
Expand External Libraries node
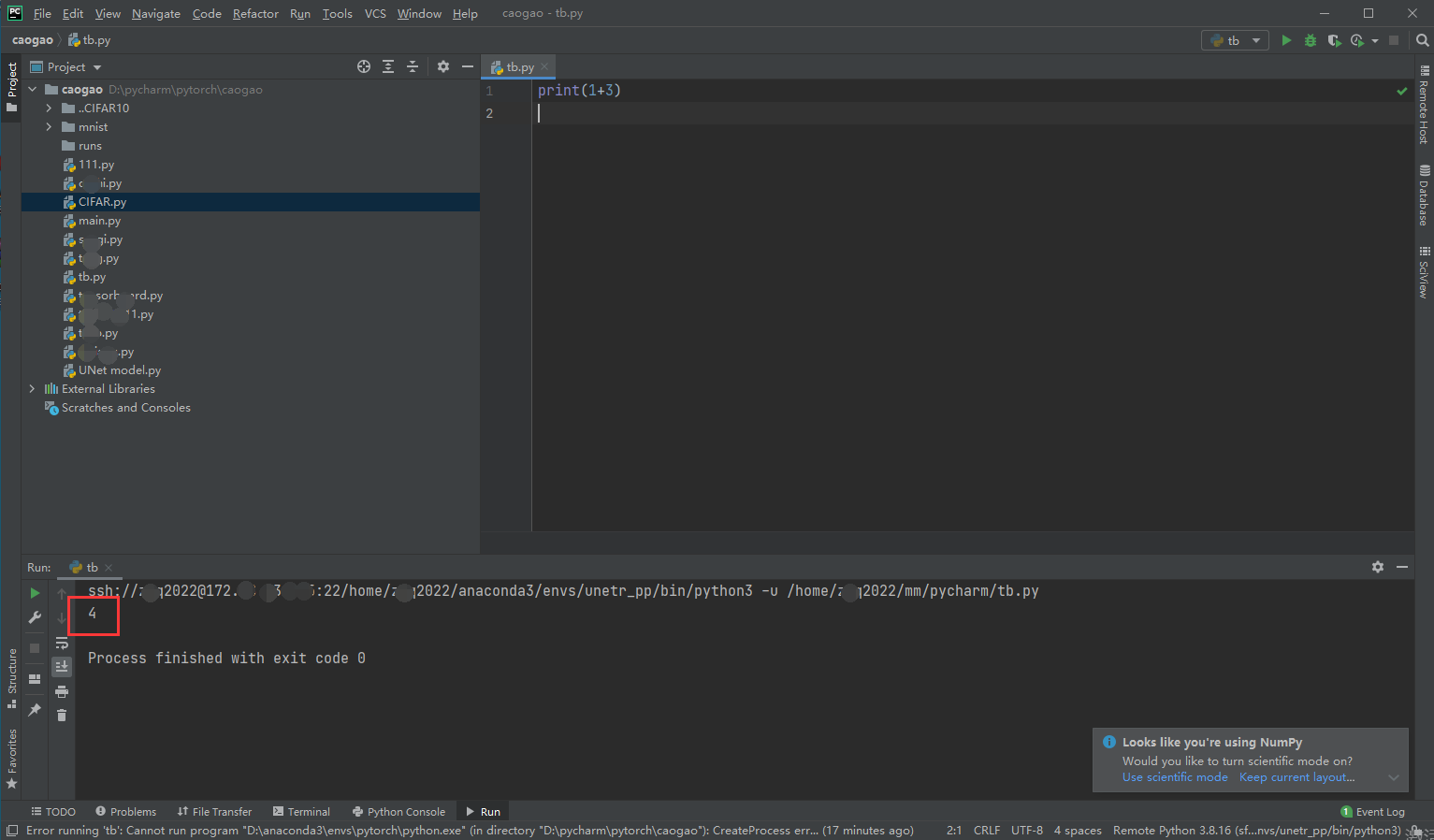click(33, 389)
